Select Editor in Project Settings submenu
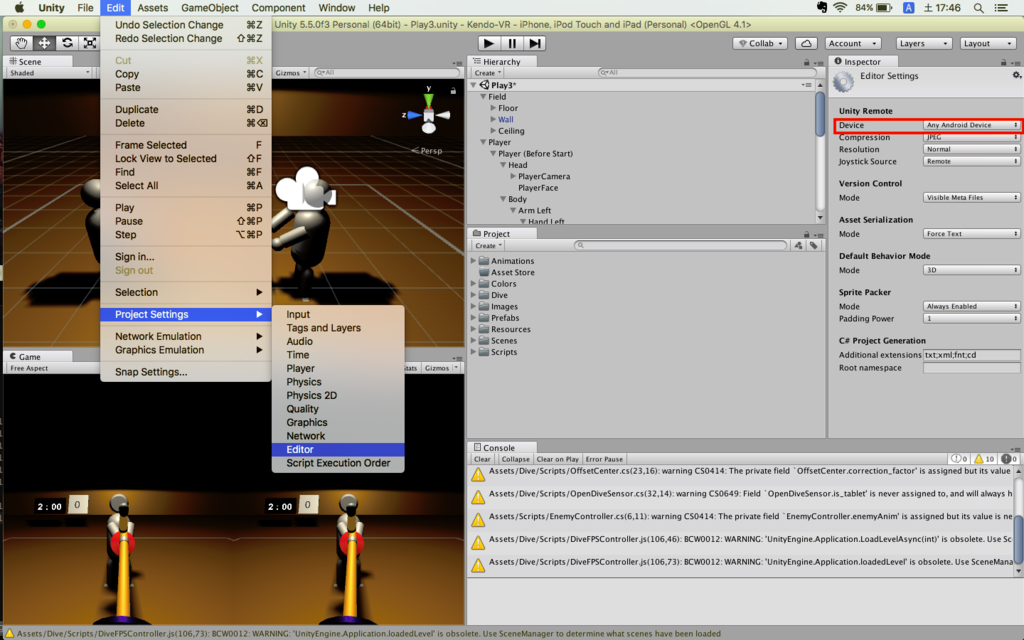The image size is (1024, 640). click(338, 449)
